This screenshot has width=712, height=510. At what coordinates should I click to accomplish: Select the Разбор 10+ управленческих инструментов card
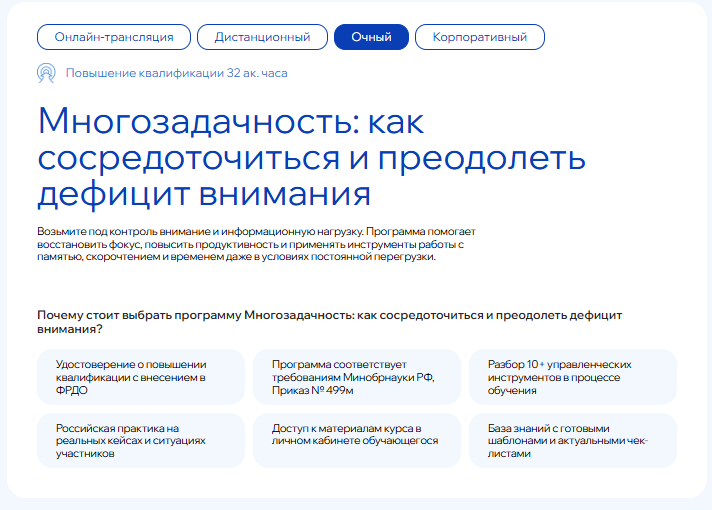[x=572, y=377]
